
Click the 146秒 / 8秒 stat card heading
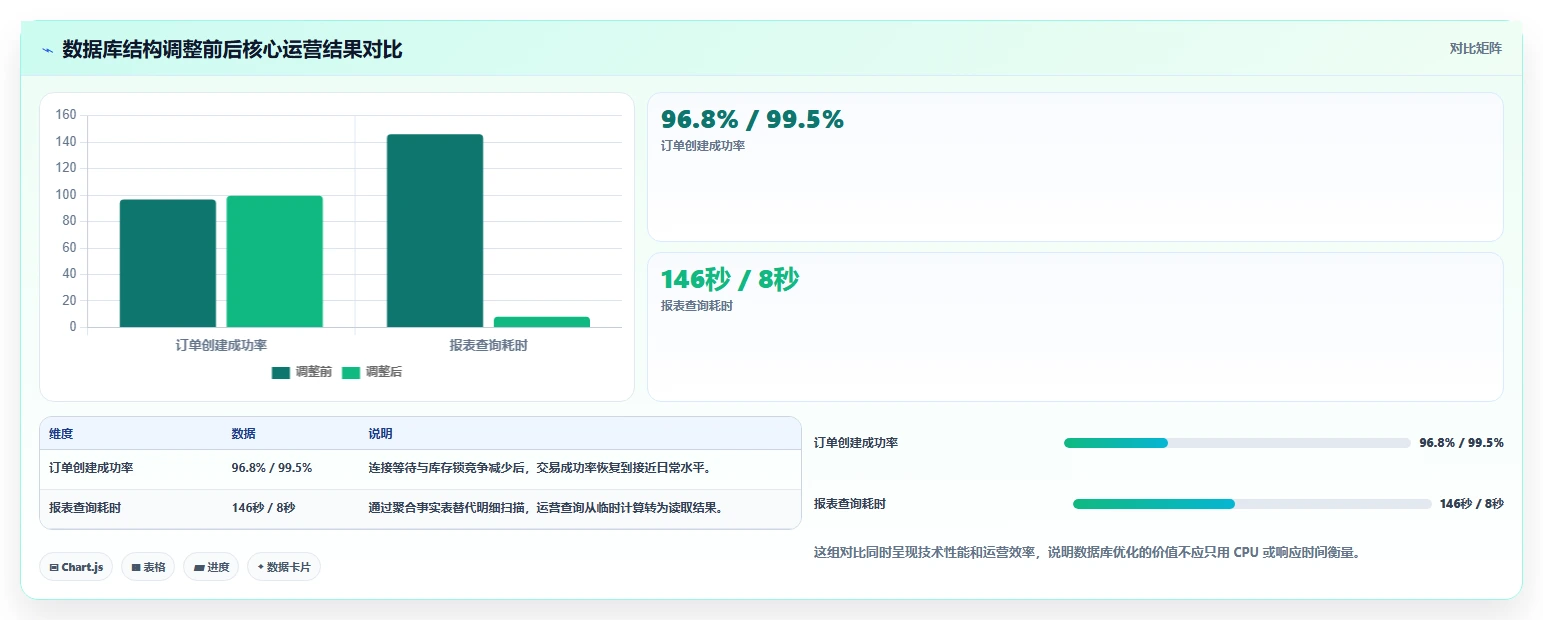pos(730,279)
